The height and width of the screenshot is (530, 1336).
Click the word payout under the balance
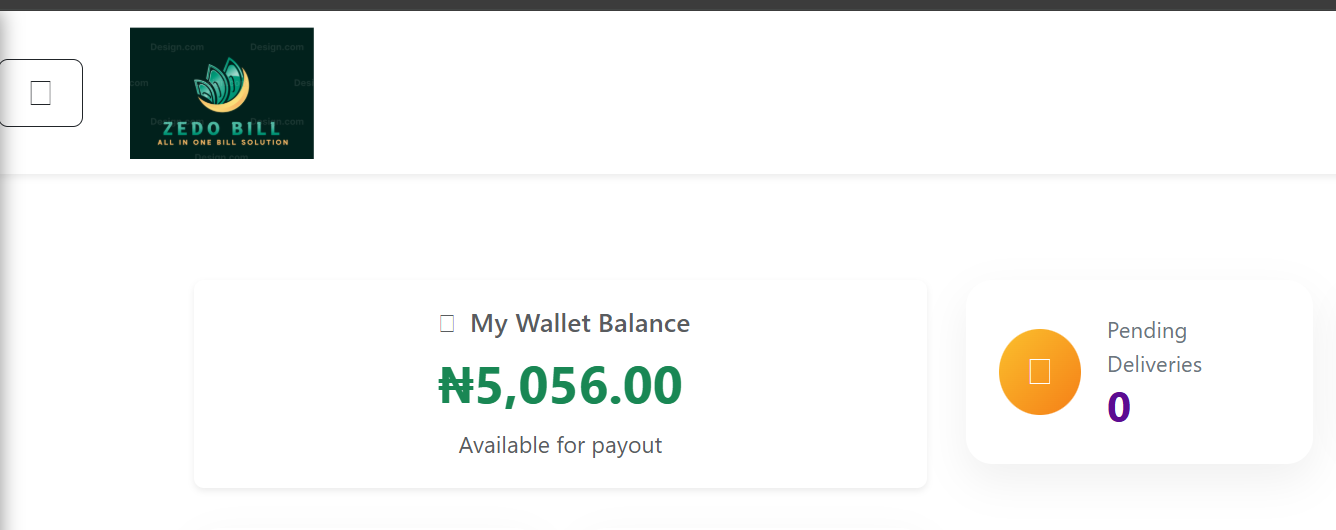(x=629, y=445)
